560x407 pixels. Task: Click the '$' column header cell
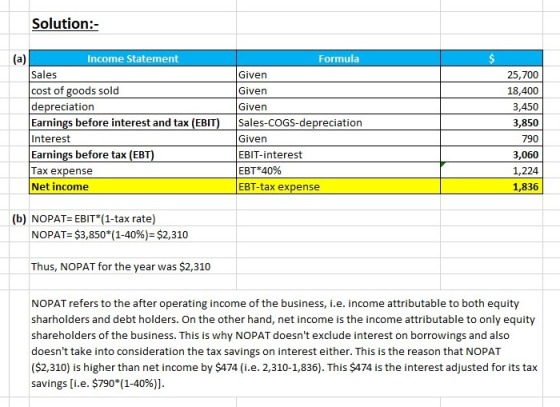pos(491,59)
